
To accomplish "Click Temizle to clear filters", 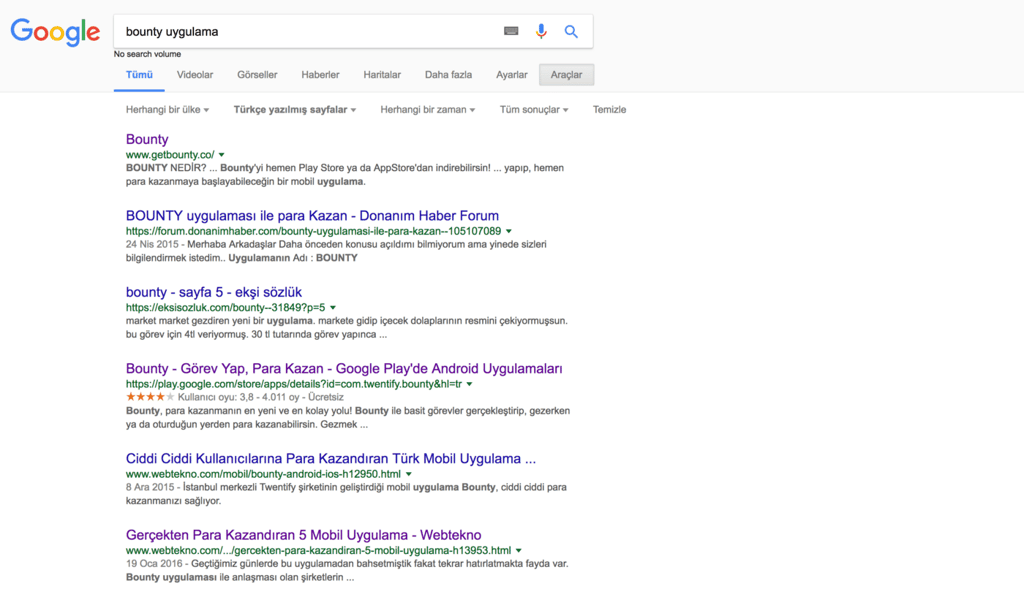I will pyautogui.click(x=609, y=110).
